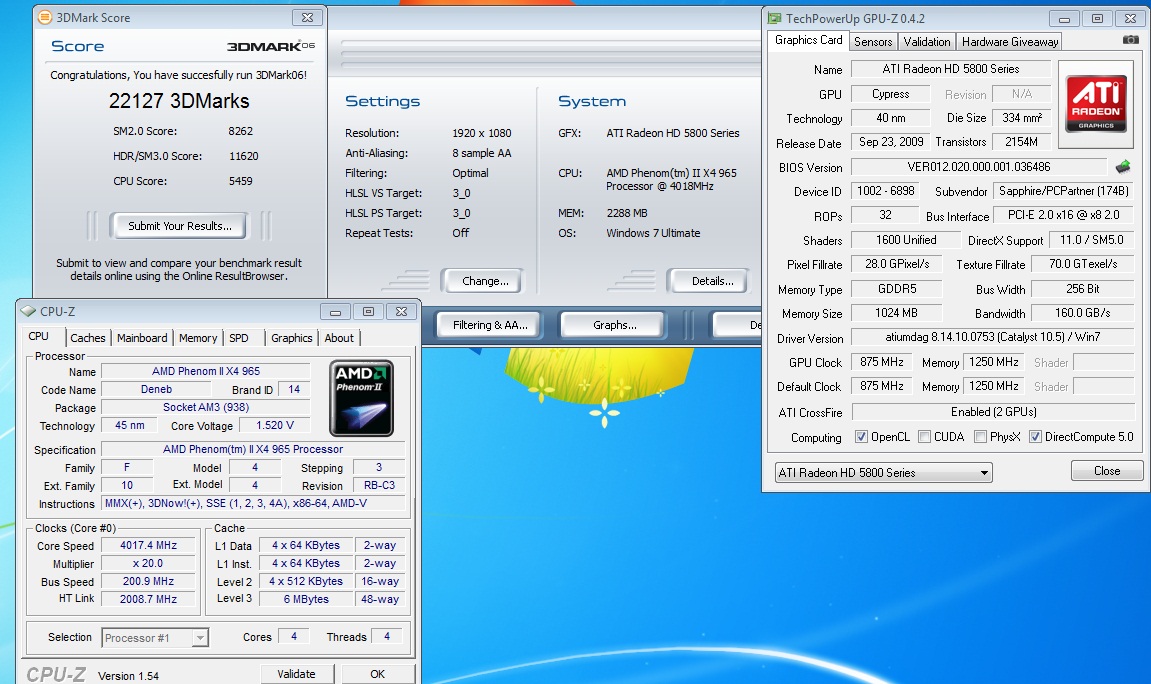Switch to the Validation tab in GPU-Z
This screenshot has width=1151, height=684.
[x=926, y=42]
